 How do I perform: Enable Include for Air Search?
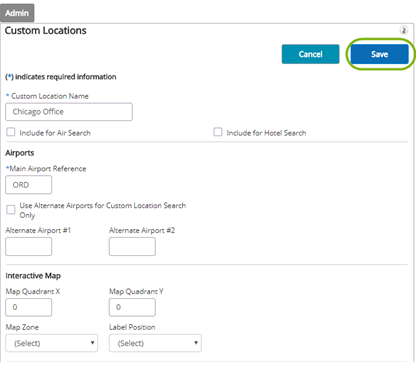tap(11, 132)
